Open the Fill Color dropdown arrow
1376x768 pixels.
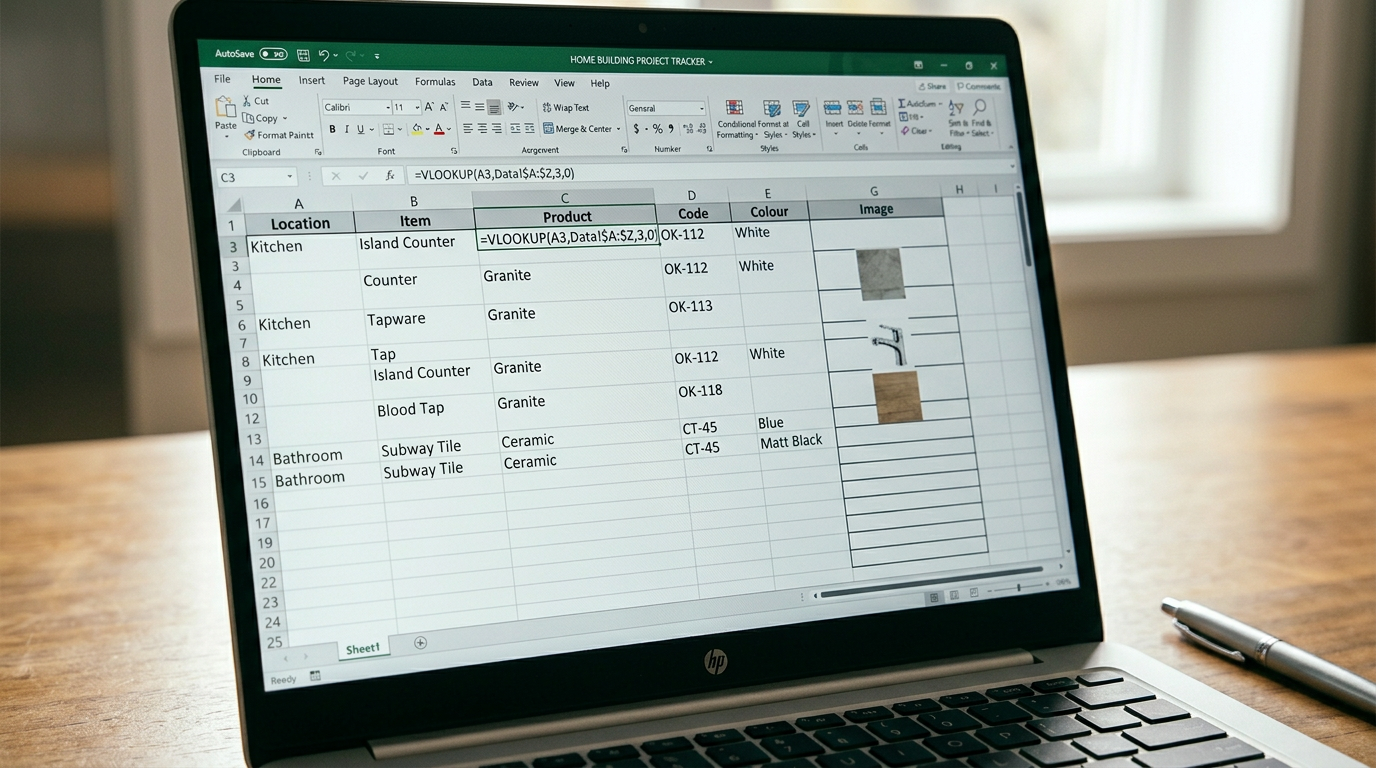(x=428, y=128)
